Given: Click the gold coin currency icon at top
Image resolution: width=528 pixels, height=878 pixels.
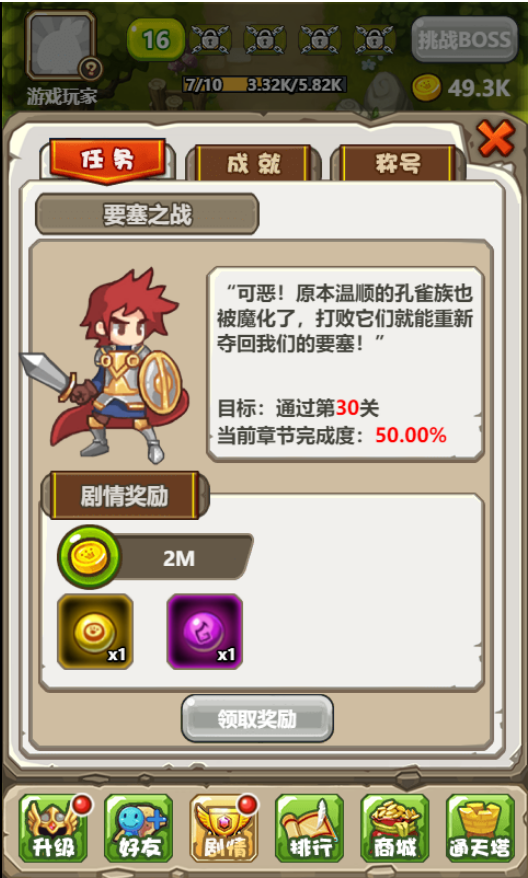Looking at the screenshot, I should (x=427, y=88).
